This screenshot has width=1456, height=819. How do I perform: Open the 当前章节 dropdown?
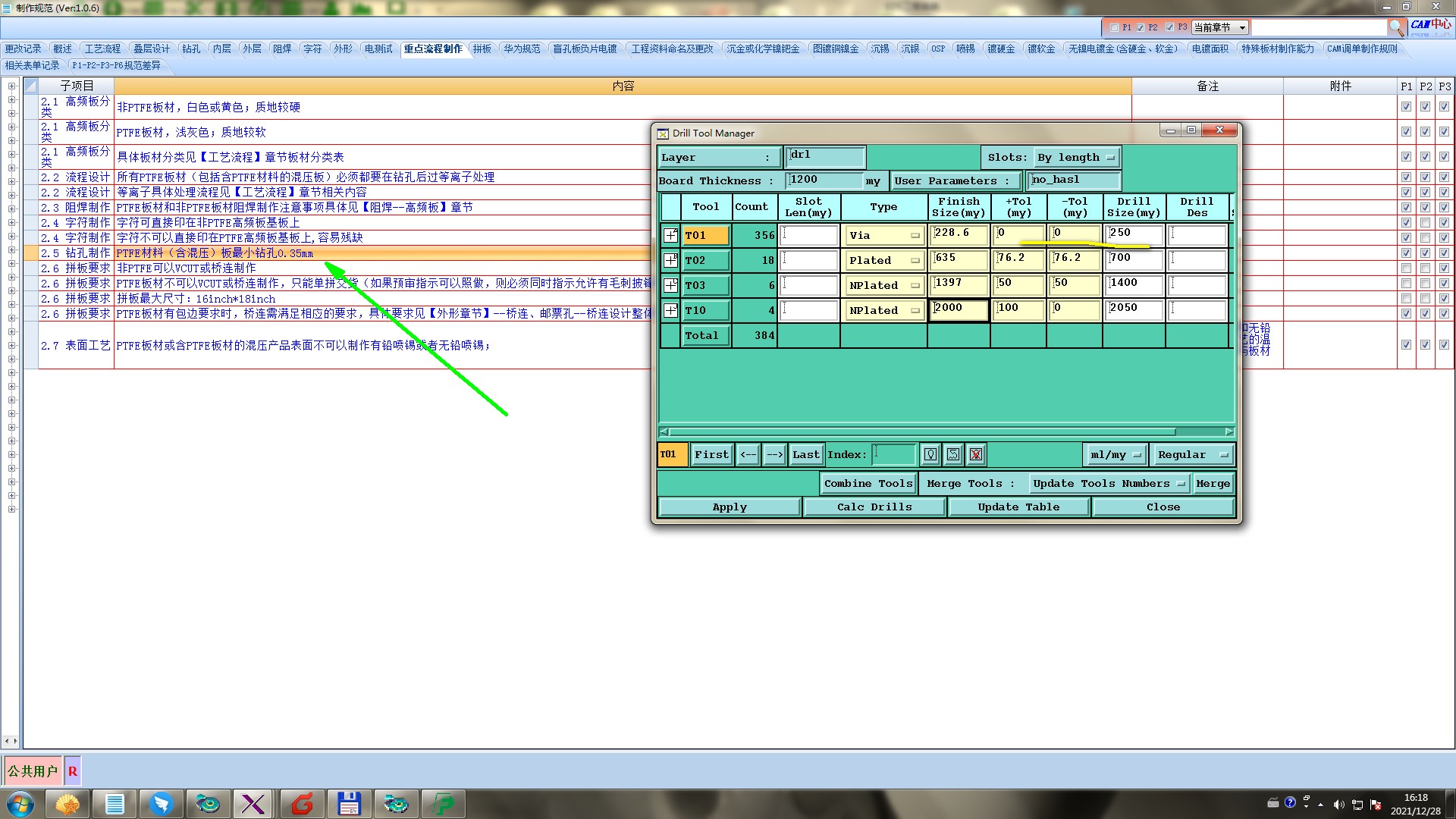(x=1220, y=27)
